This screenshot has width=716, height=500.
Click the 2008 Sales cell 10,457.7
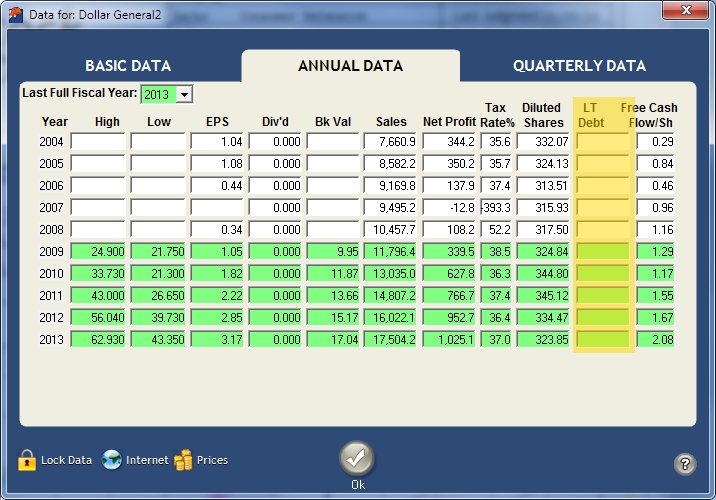[390, 230]
